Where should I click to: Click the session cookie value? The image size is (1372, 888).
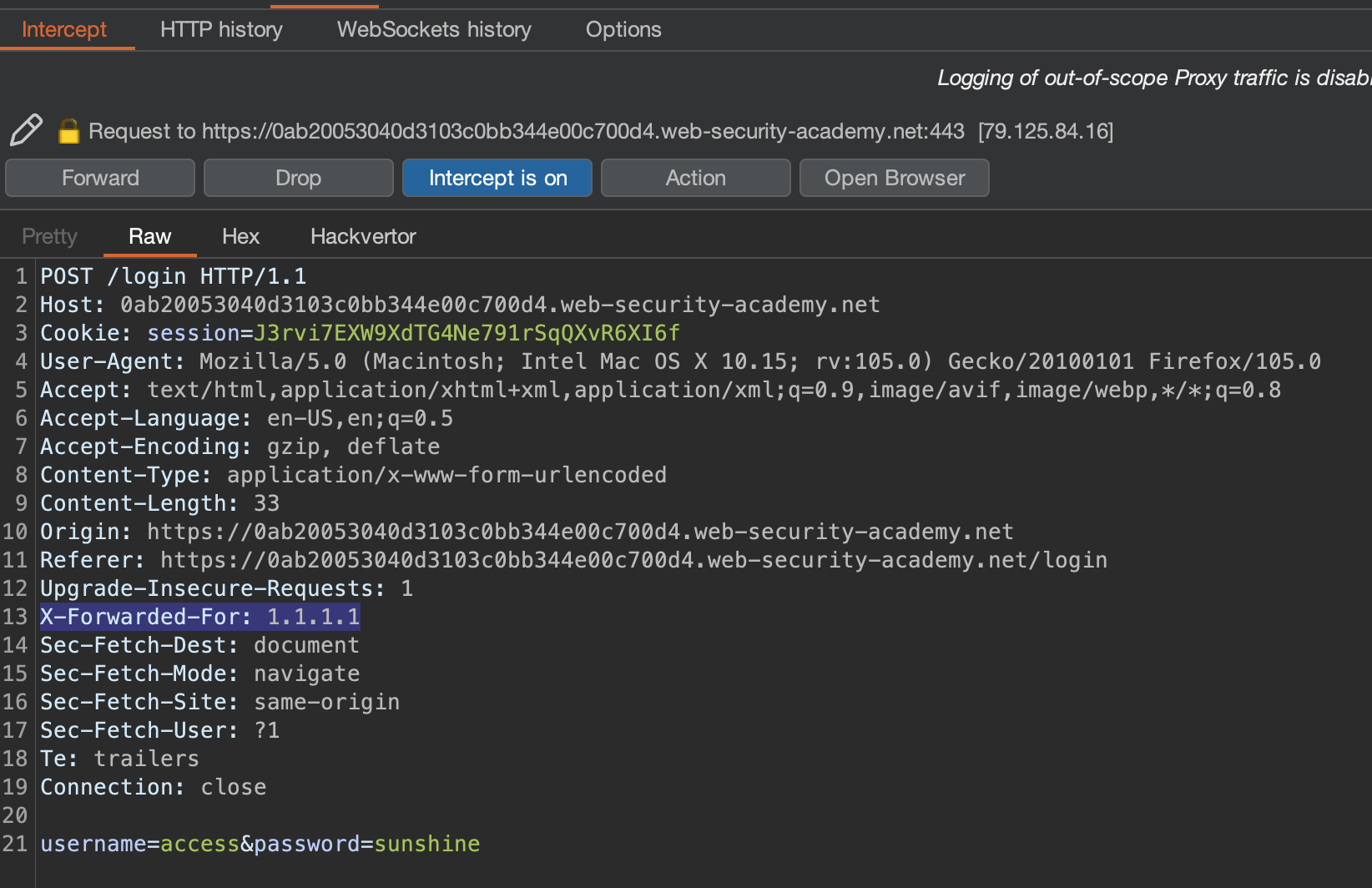pos(467,333)
